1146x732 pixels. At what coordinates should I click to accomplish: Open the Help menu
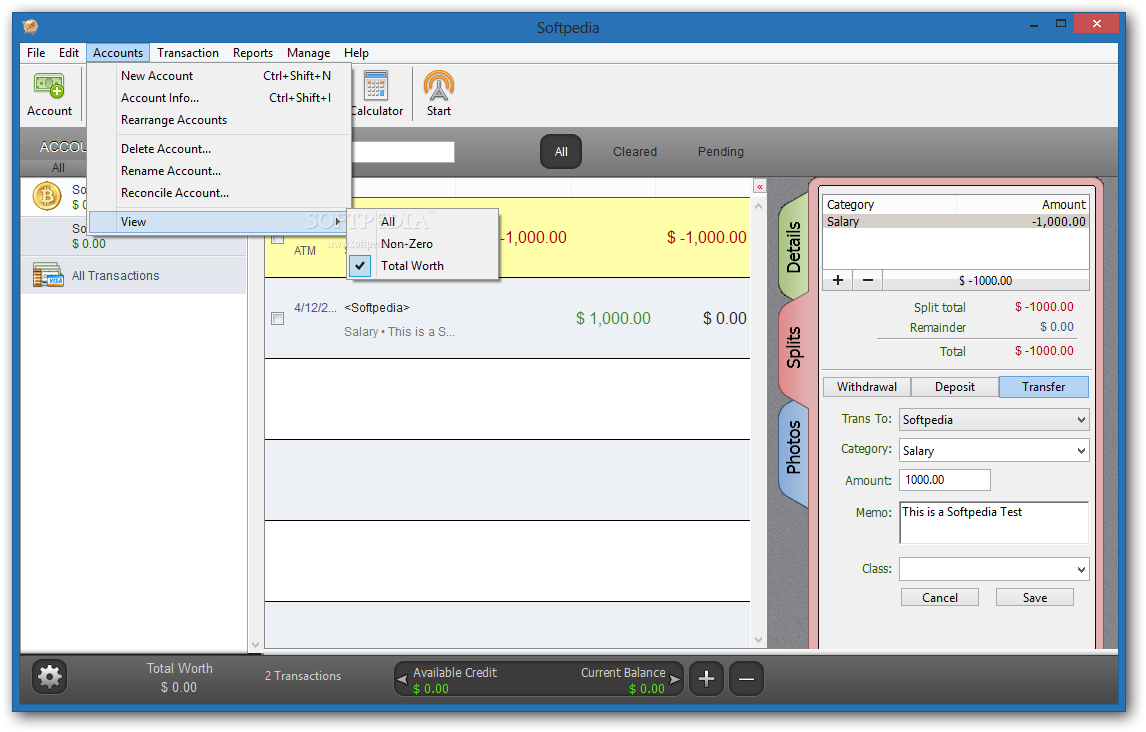coord(356,53)
